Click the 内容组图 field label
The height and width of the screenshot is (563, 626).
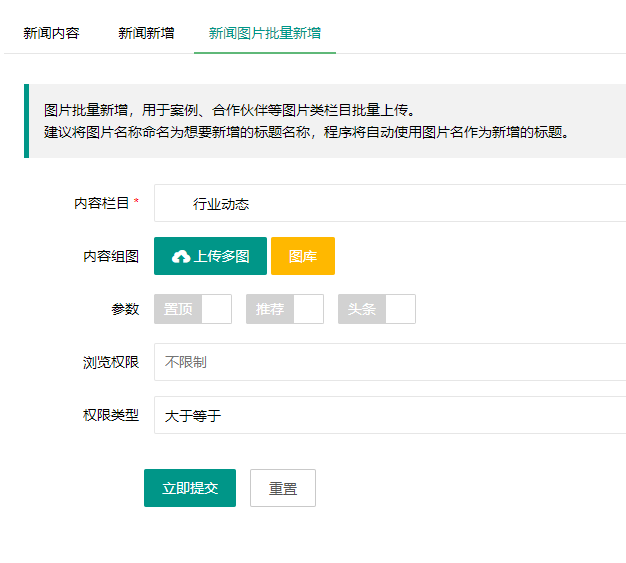pos(110,257)
